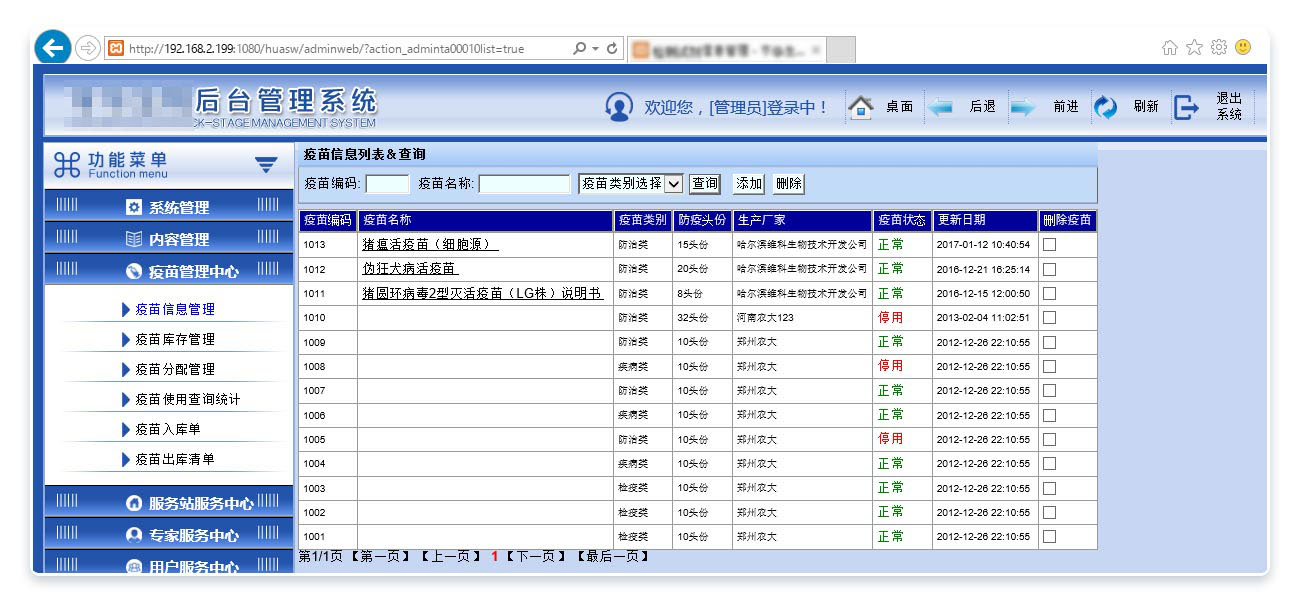
Task: Open the 疫苗类别选择 dropdown
Action: click(631, 184)
